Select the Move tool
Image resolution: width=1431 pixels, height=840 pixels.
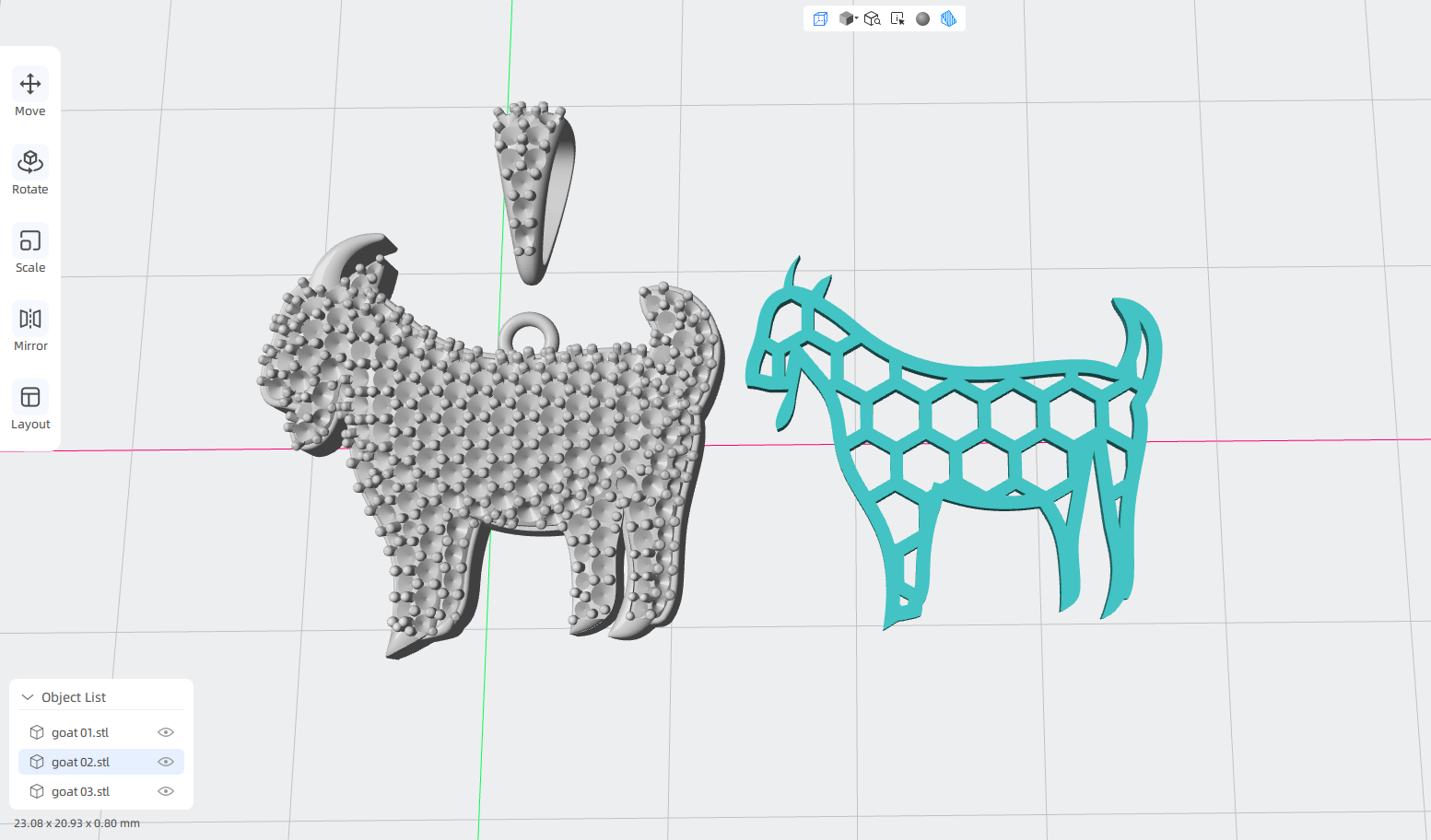pos(30,93)
